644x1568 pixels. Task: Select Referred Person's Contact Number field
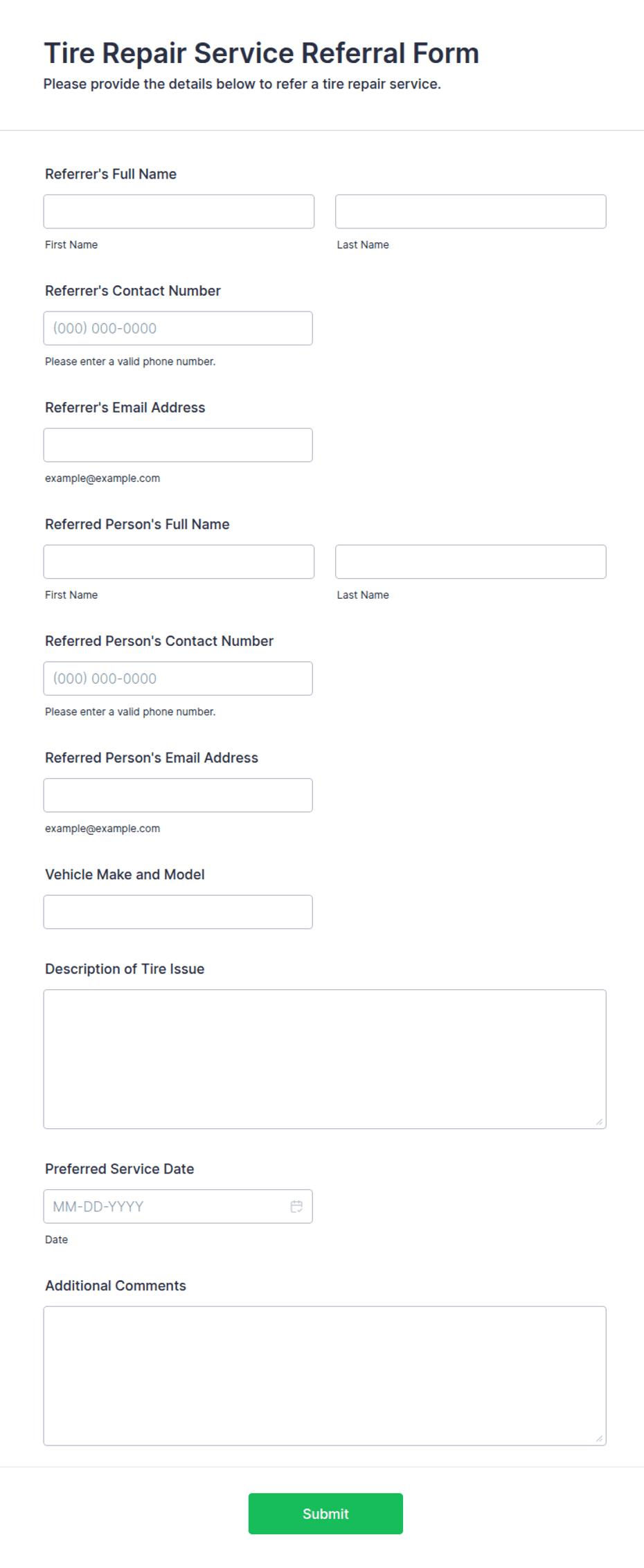tap(178, 678)
